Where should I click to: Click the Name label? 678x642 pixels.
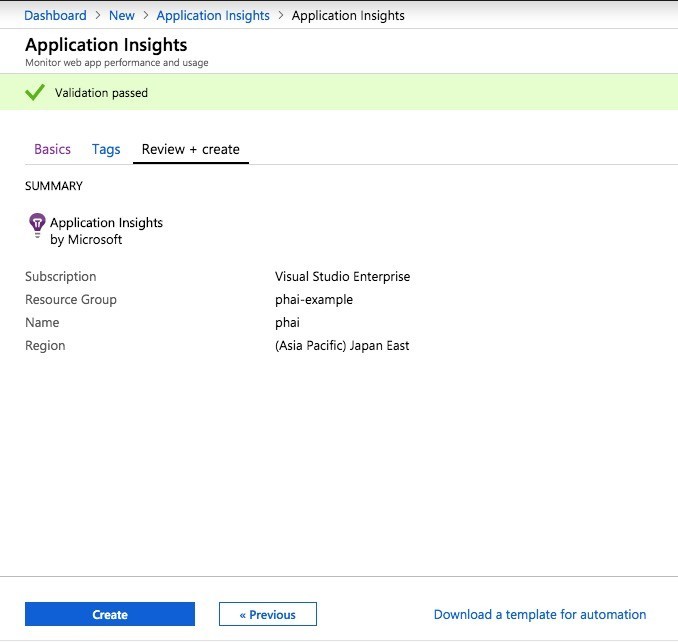click(42, 323)
